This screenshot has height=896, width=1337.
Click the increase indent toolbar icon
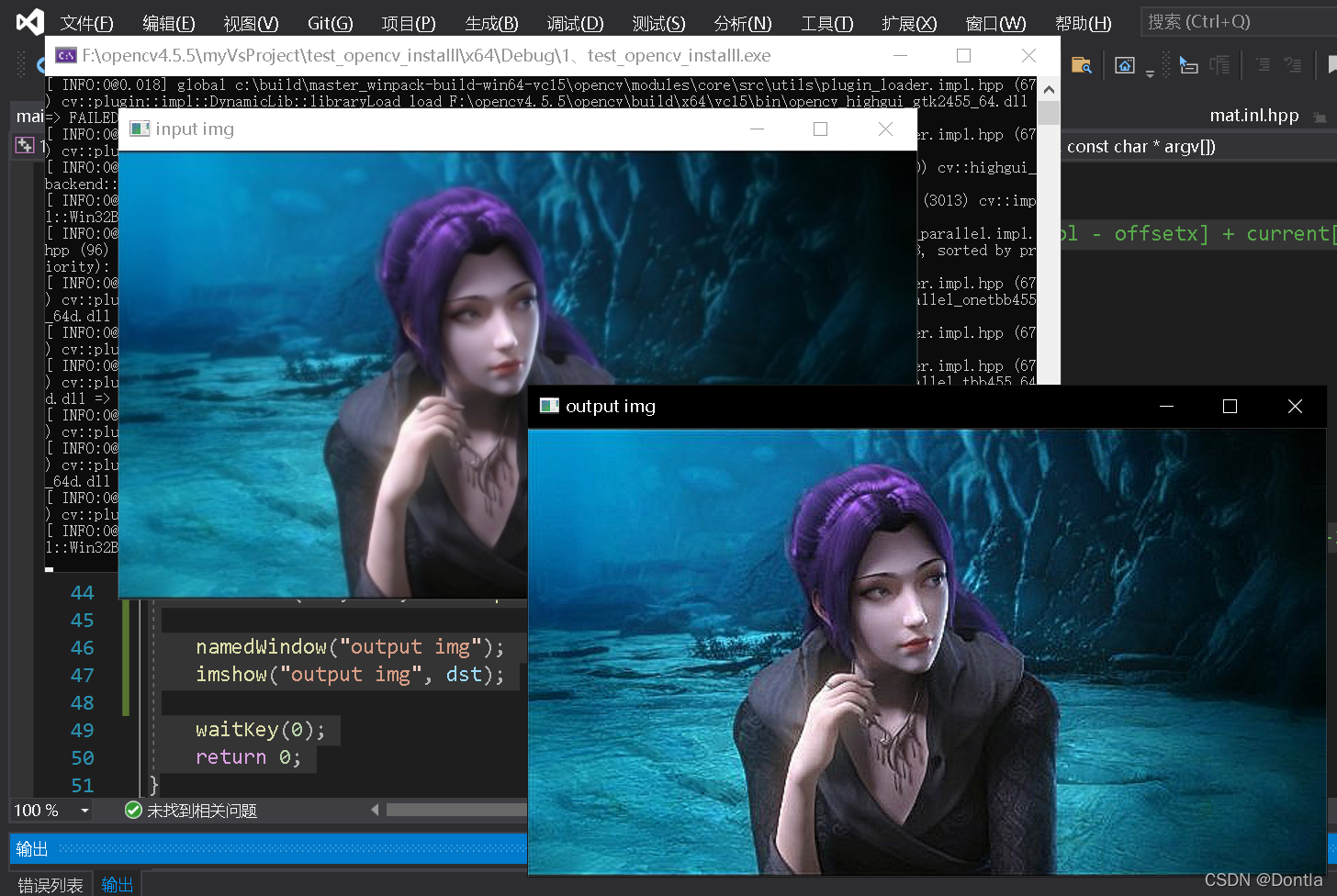1264,64
